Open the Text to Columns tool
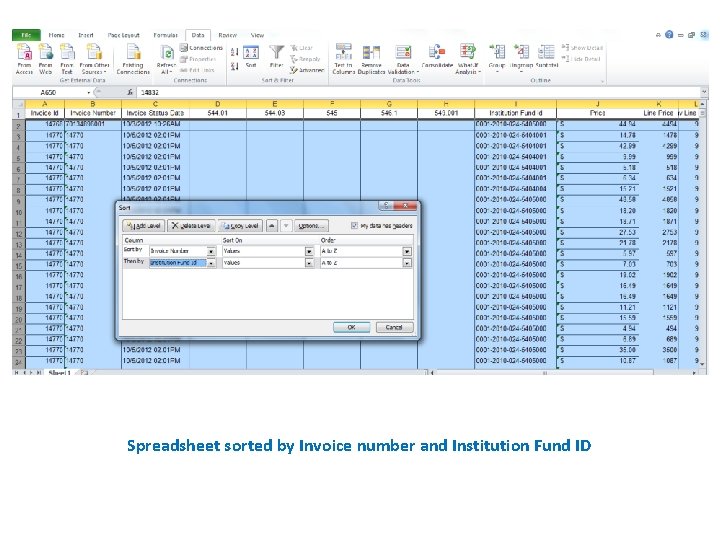This screenshot has height=540, width=720. (x=343, y=58)
